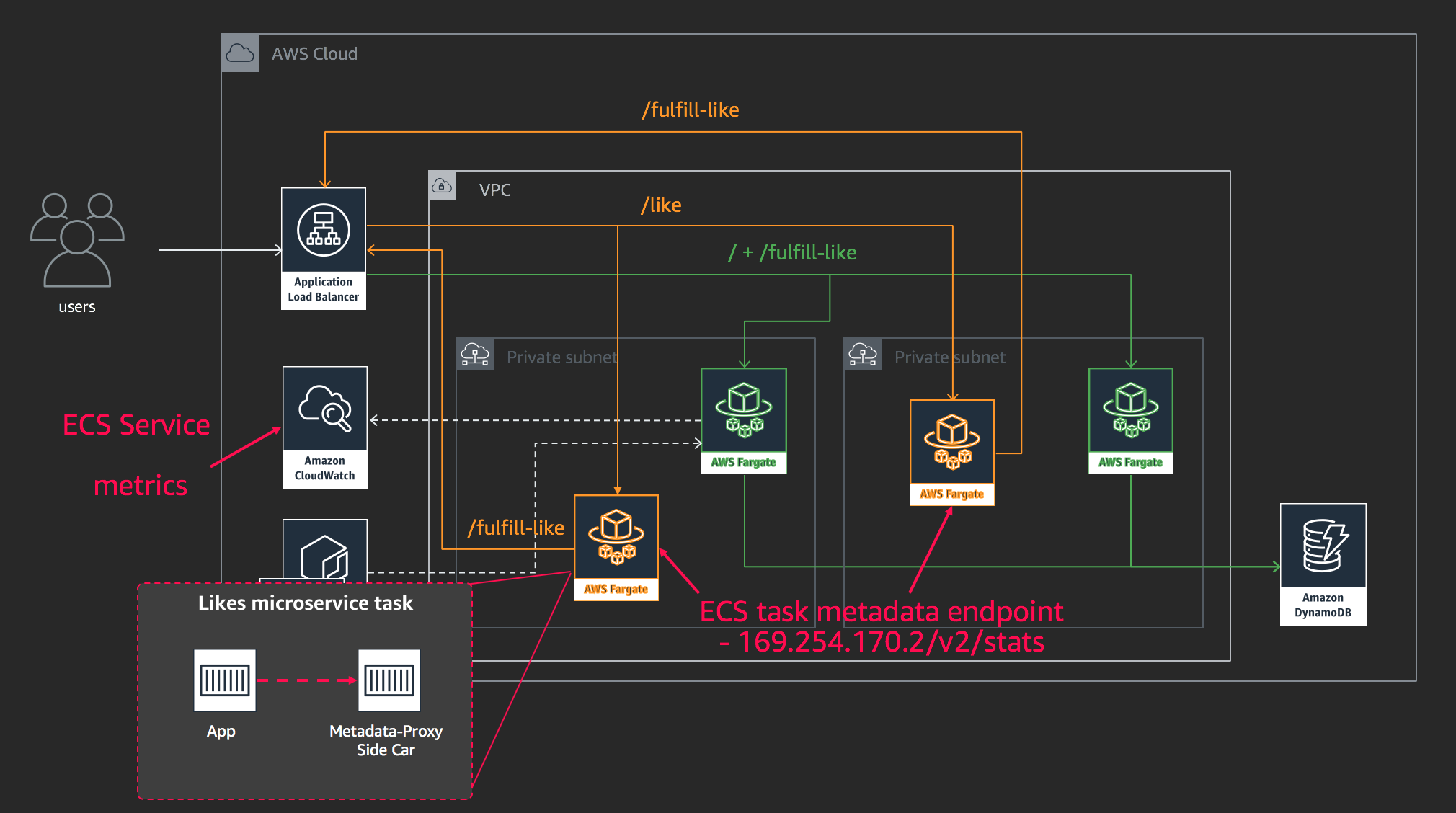Click the right 'Private subnet' label
Viewport: 1456px width, 813px height.
[950, 357]
